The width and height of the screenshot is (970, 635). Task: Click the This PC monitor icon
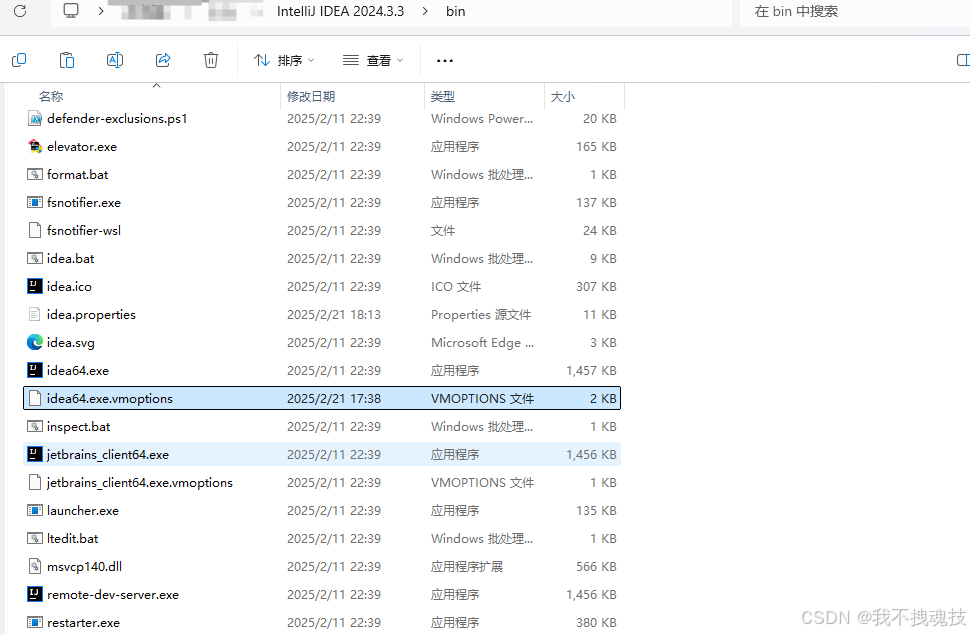tap(71, 11)
